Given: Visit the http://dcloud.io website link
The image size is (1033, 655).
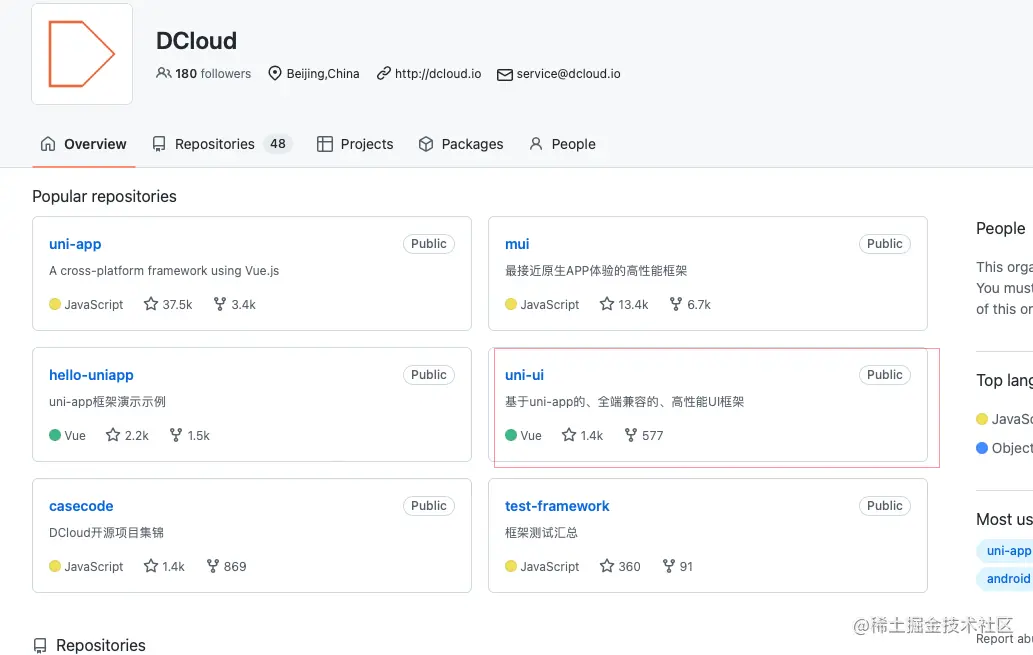Looking at the screenshot, I should click(438, 74).
